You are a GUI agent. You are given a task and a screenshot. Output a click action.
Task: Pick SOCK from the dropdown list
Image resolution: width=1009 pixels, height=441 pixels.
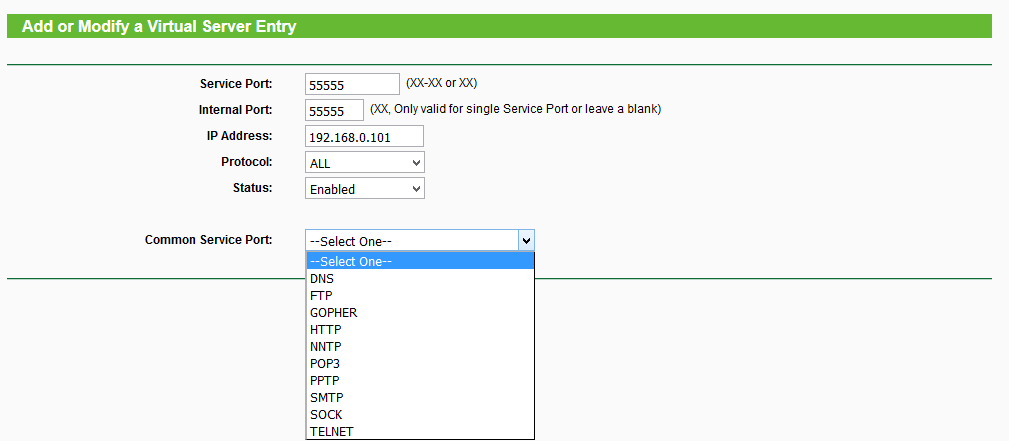click(x=420, y=415)
